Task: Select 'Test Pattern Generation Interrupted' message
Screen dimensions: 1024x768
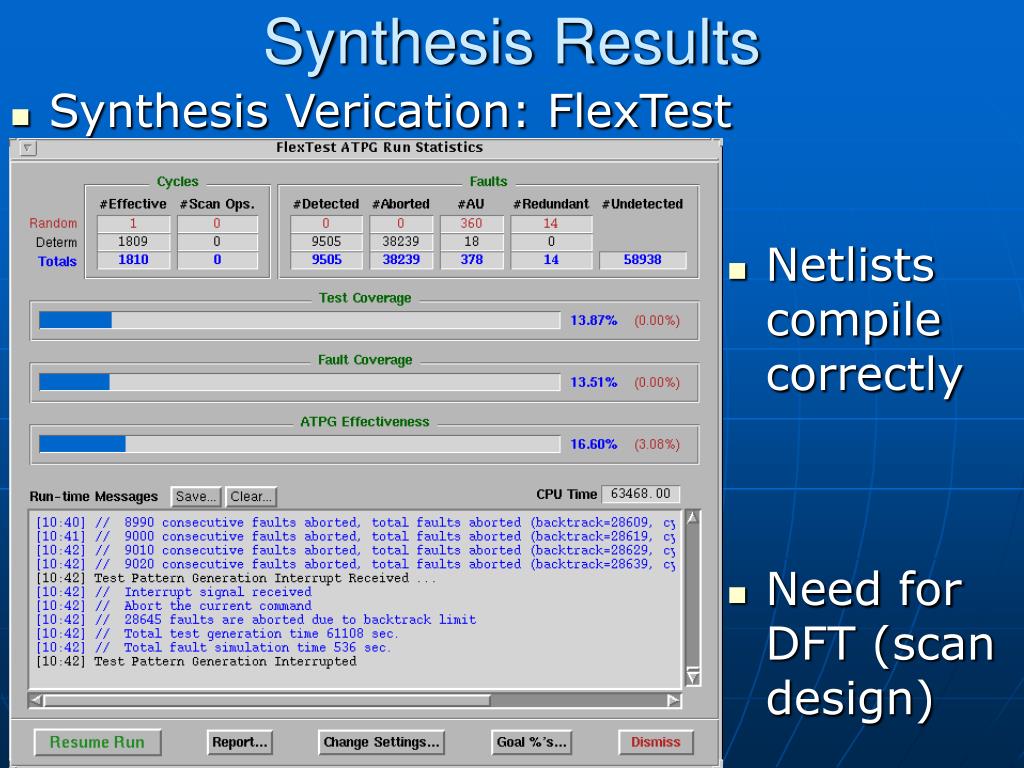Action: (196, 662)
